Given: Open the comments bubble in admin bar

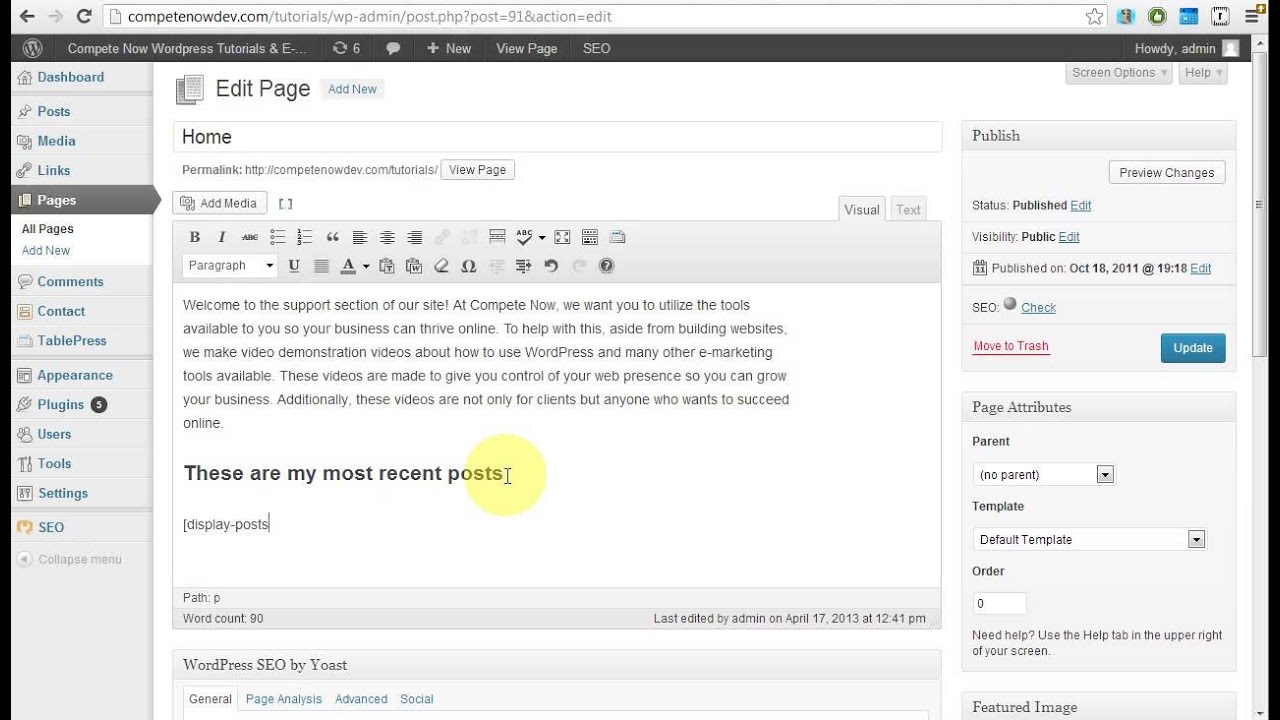Looking at the screenshot, I should [x=393, y=48].
